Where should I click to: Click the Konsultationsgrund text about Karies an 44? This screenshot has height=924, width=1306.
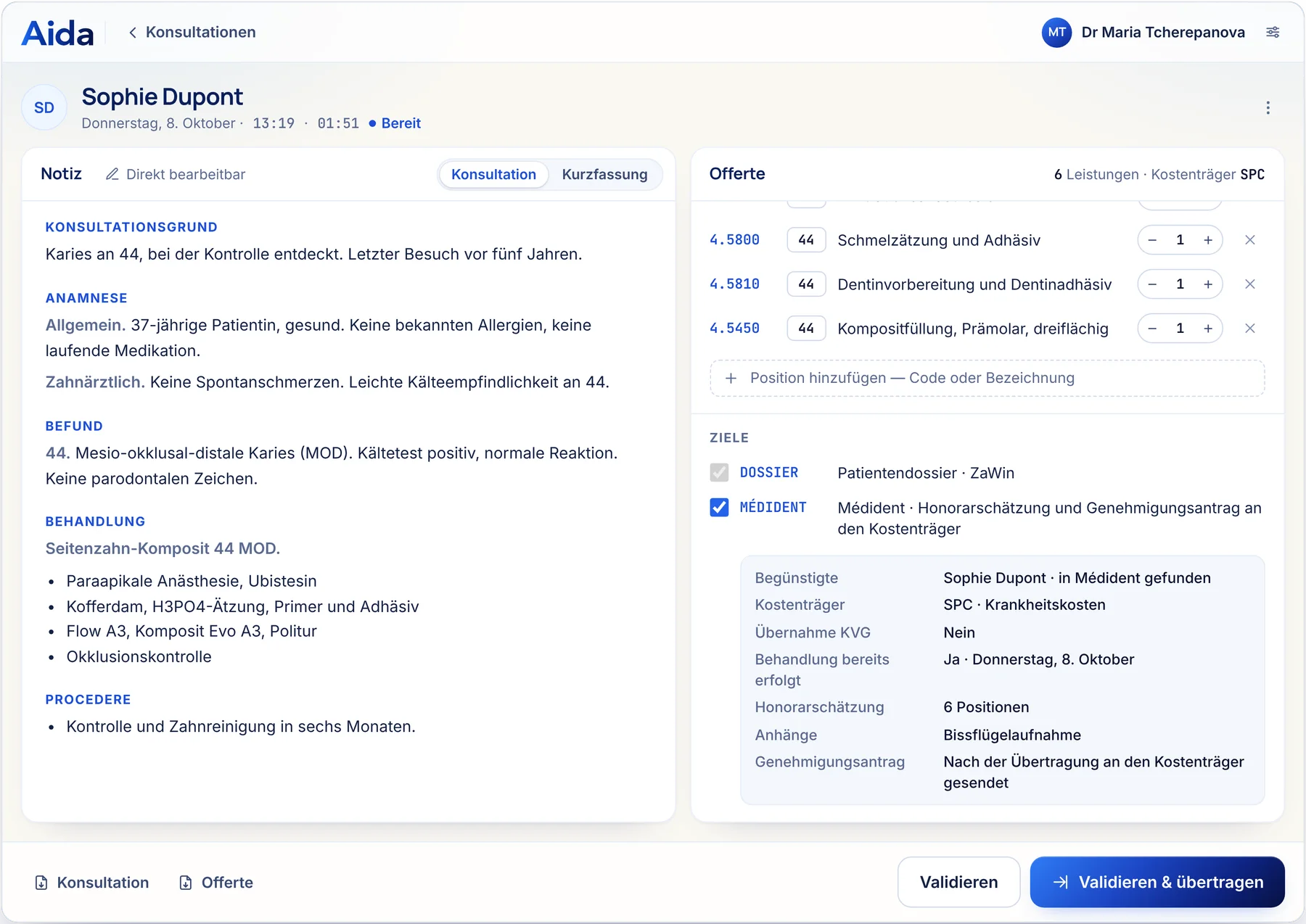[313, 255]
